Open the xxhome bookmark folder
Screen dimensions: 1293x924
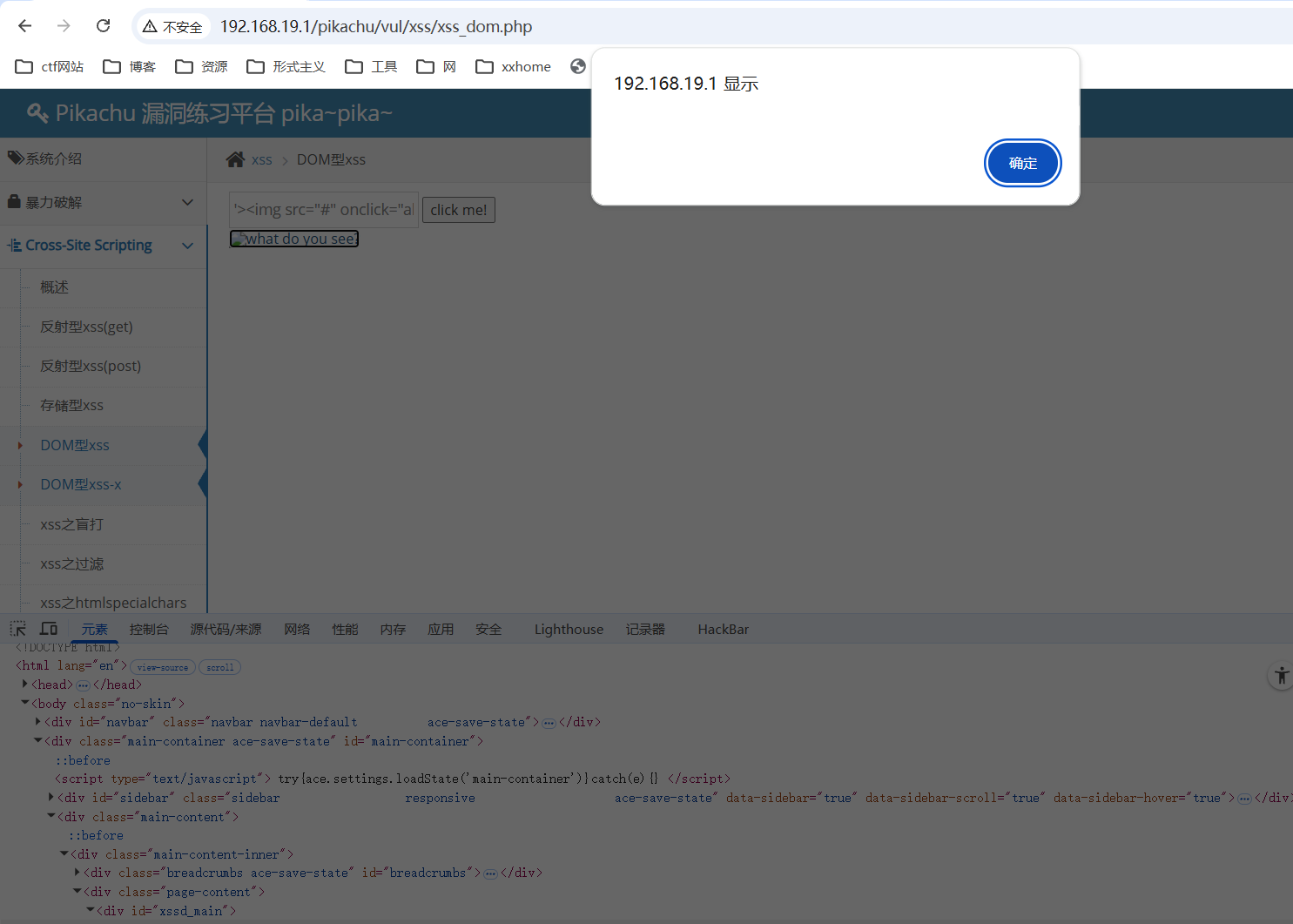pos(513,67)
